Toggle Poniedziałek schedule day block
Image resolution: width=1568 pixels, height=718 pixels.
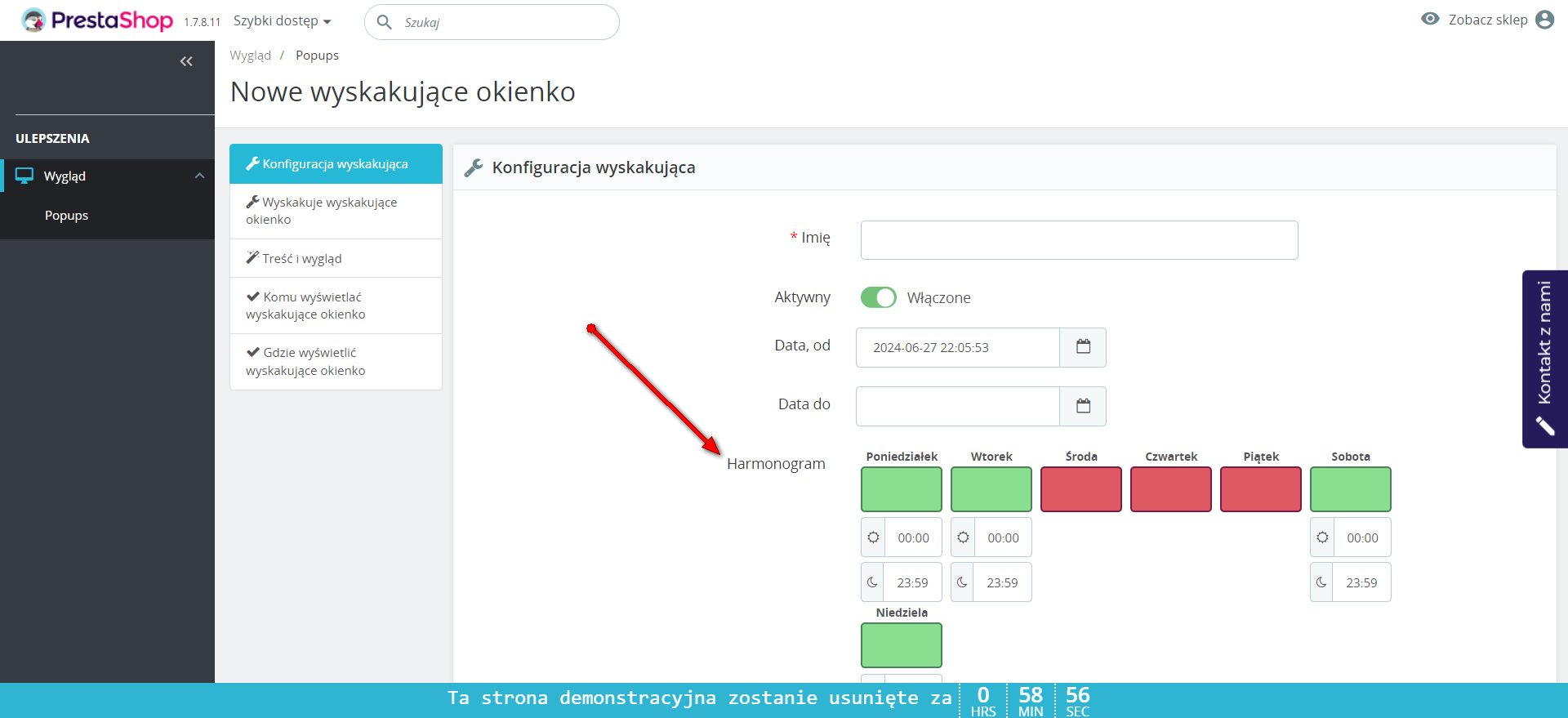click(902, 489)
